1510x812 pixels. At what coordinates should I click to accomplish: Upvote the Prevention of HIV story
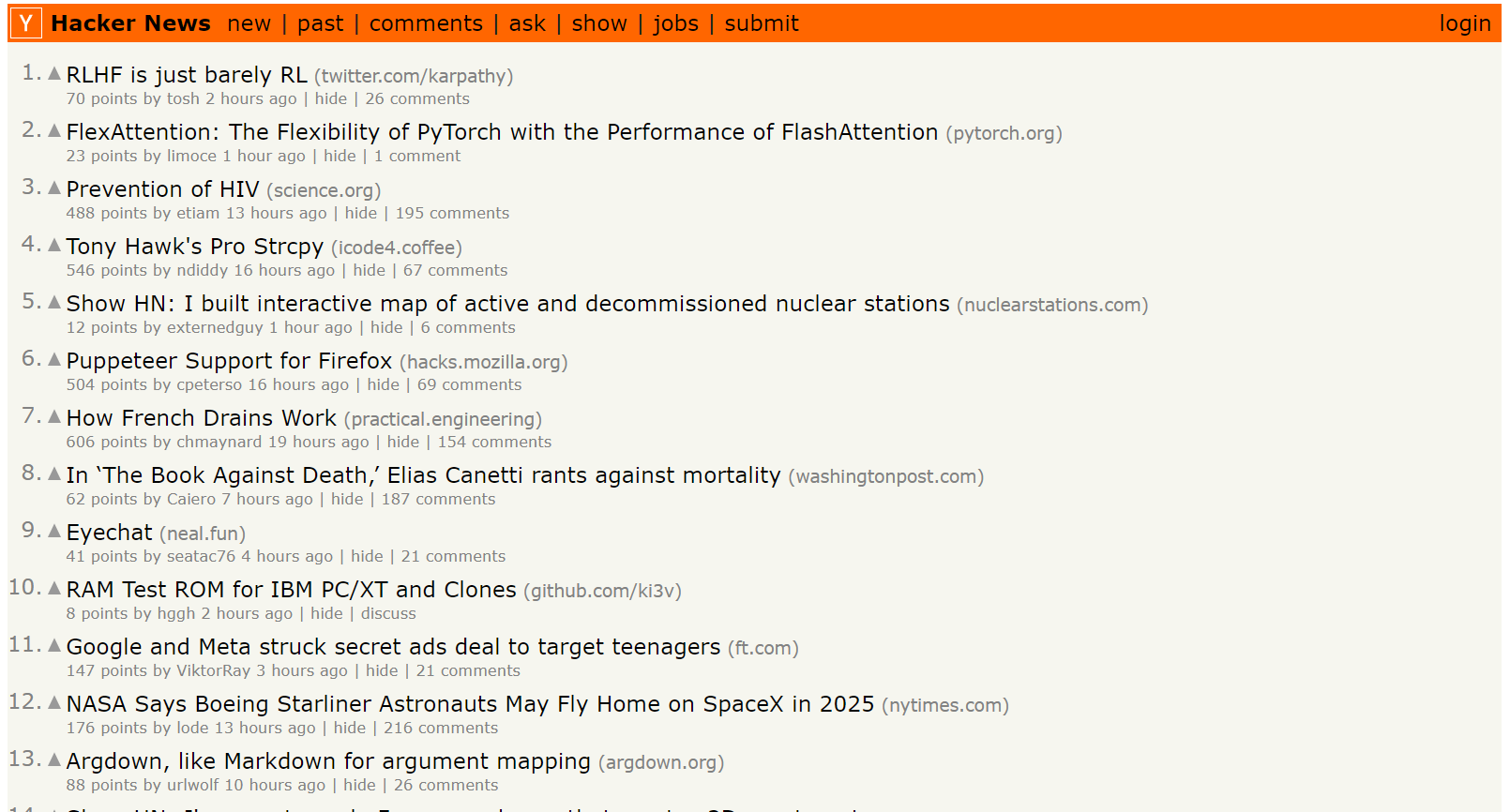[54, 188]
